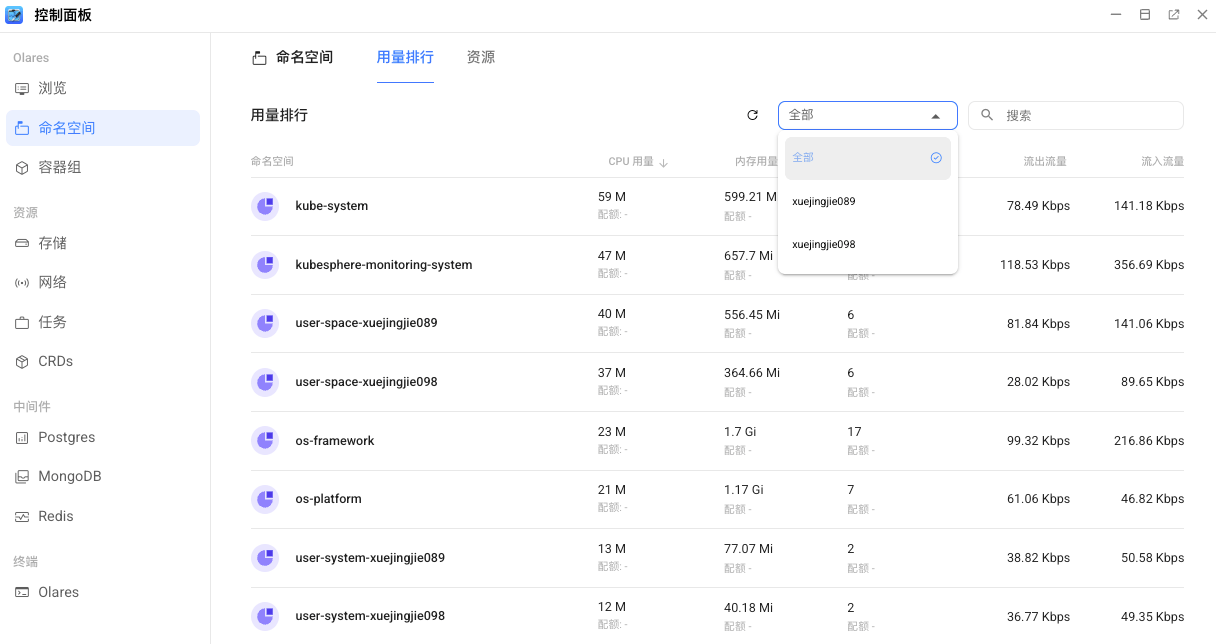The image size is (1216, 644).
Task: Open the MongoDB middleware page
Action: (69, 476)
